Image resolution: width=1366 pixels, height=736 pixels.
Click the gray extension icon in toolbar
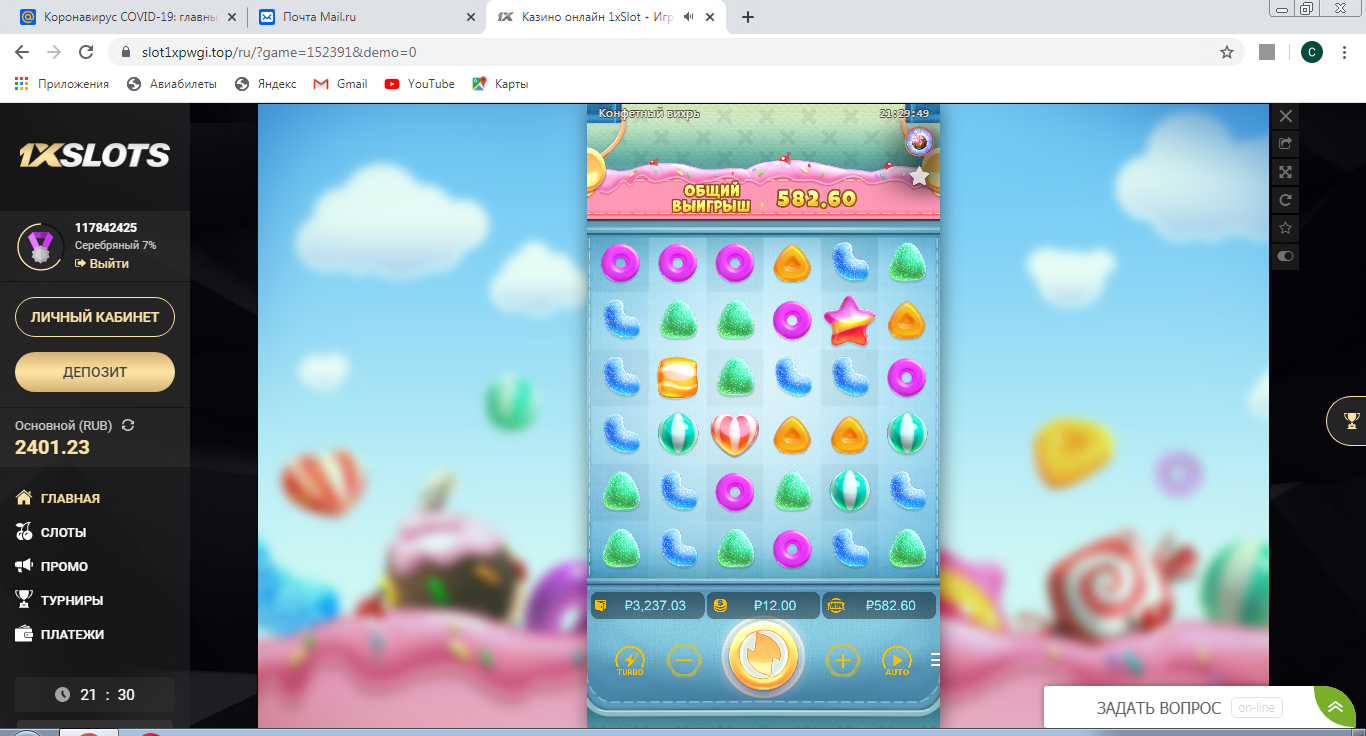pos(1267,52)
